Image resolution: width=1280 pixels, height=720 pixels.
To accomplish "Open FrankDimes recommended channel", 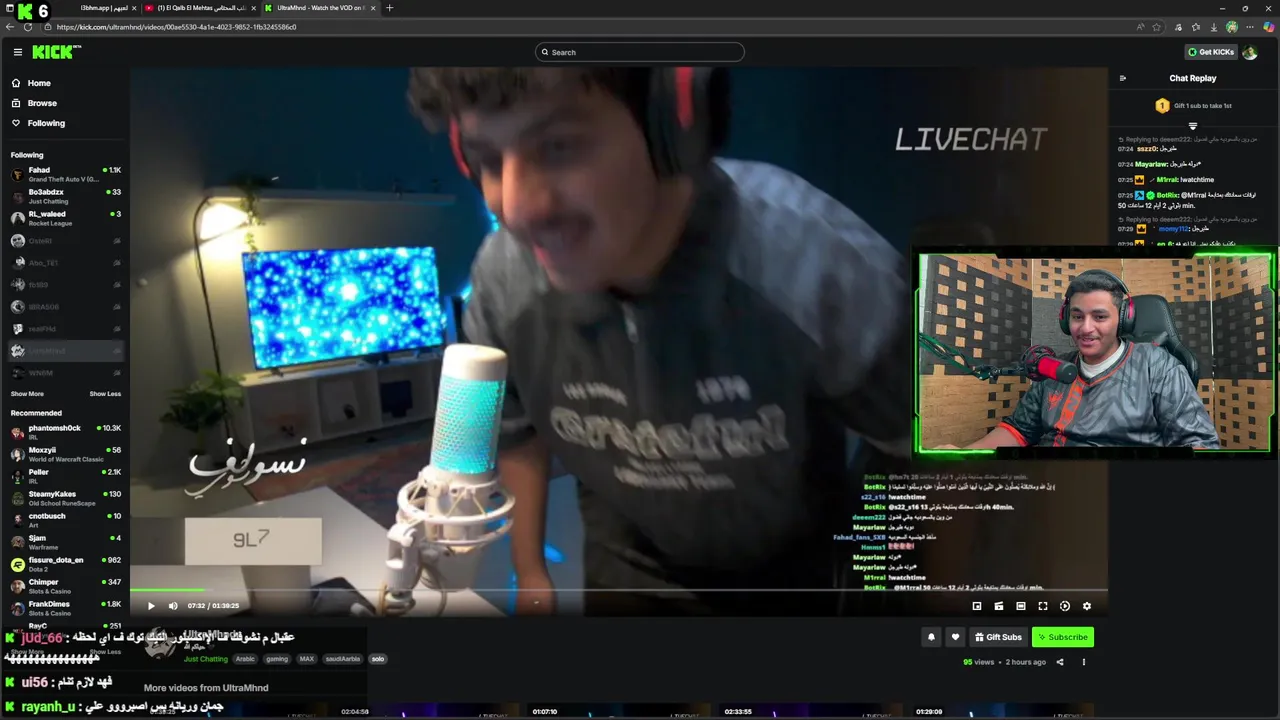I will (65, 608).
